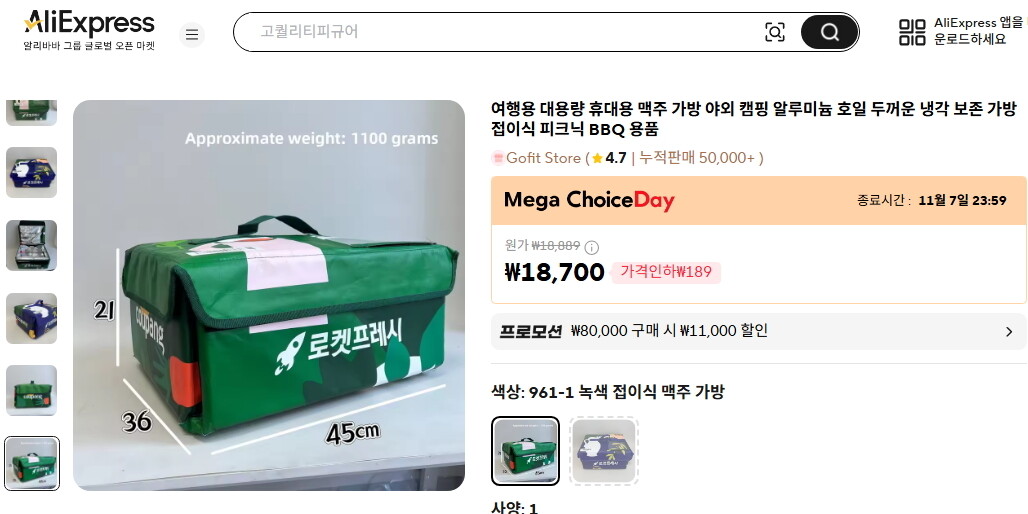Screen dimensions: 1028x514
Task: Open the hamburger category menu
Action: [191, 35]
